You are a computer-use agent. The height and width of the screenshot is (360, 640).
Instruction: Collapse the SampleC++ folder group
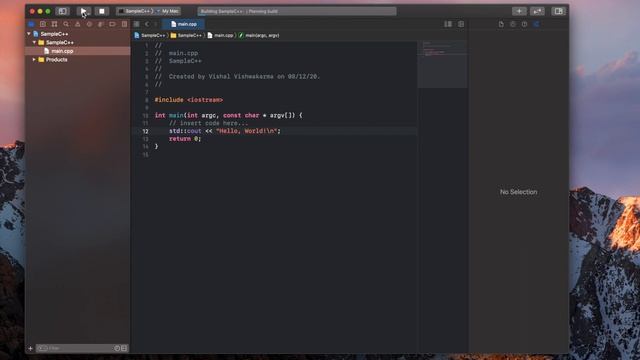pos(34,42)
